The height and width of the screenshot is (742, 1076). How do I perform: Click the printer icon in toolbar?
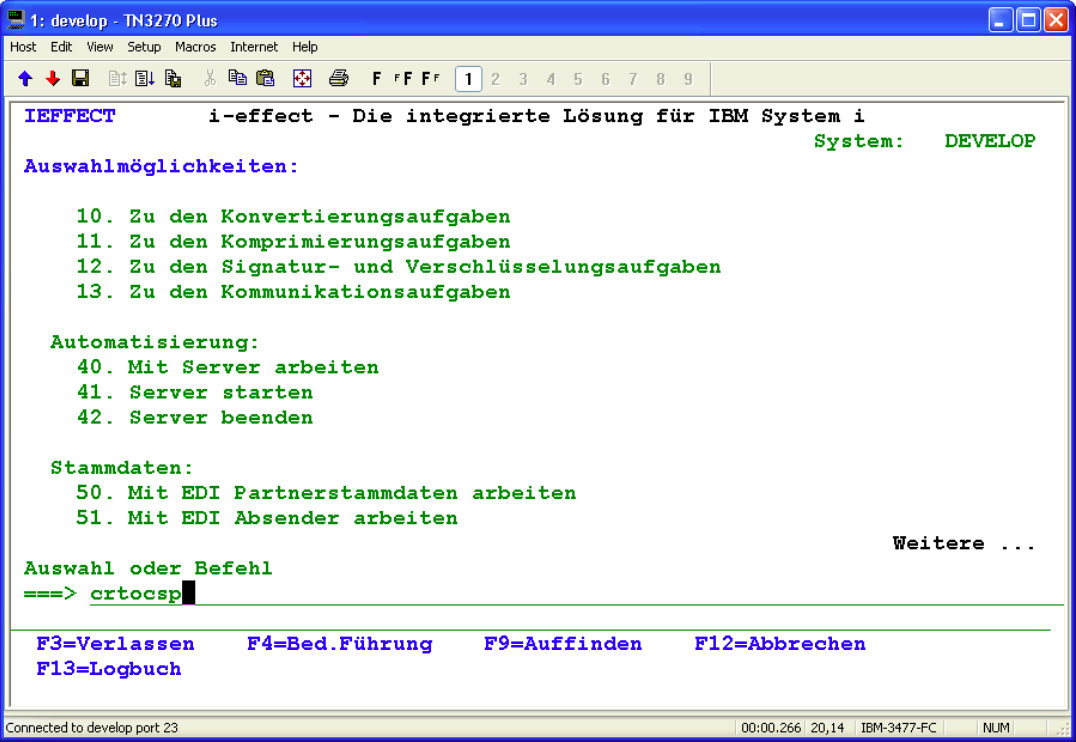coord(338,79)
